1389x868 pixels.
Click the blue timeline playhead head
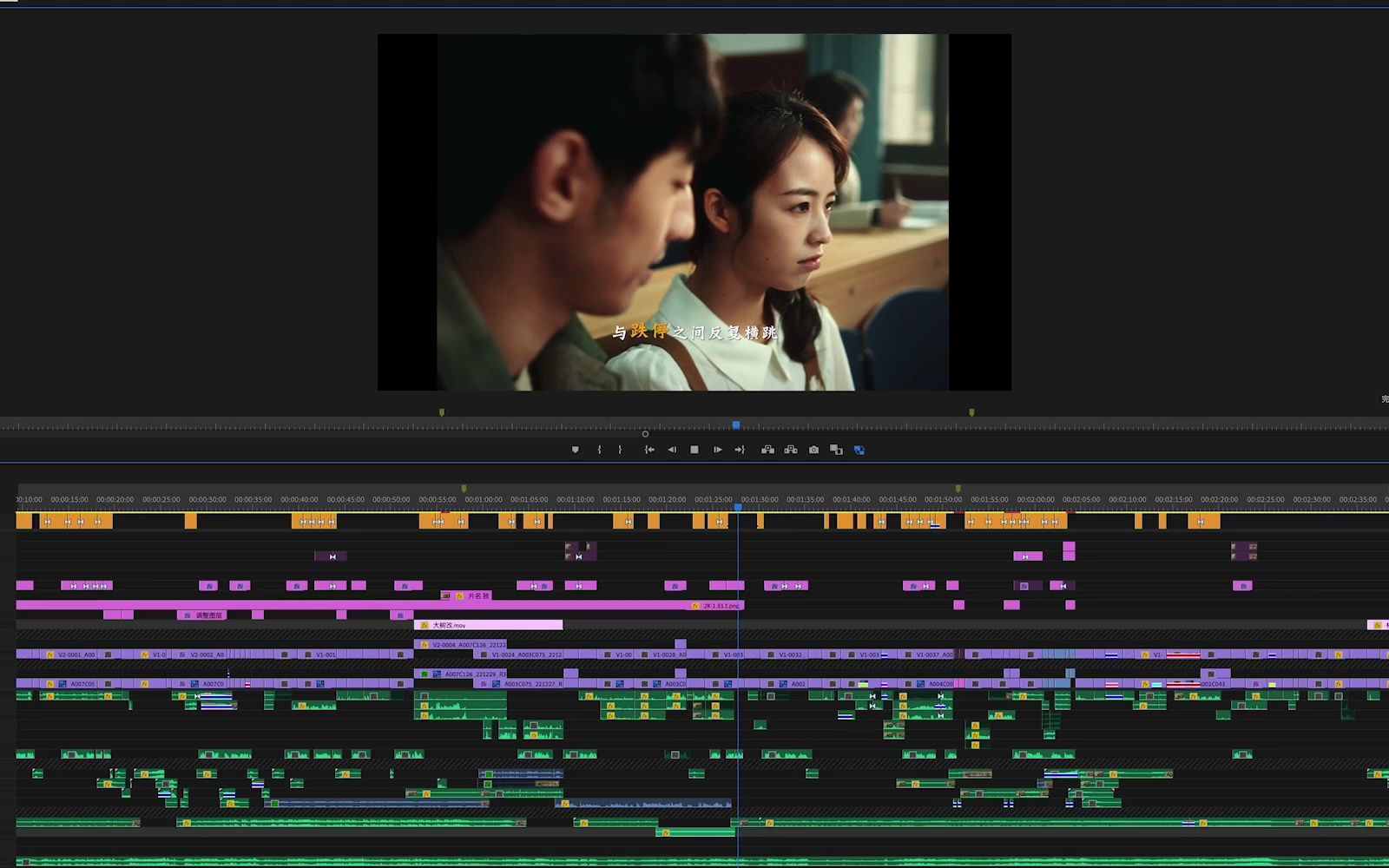[738, 508]
